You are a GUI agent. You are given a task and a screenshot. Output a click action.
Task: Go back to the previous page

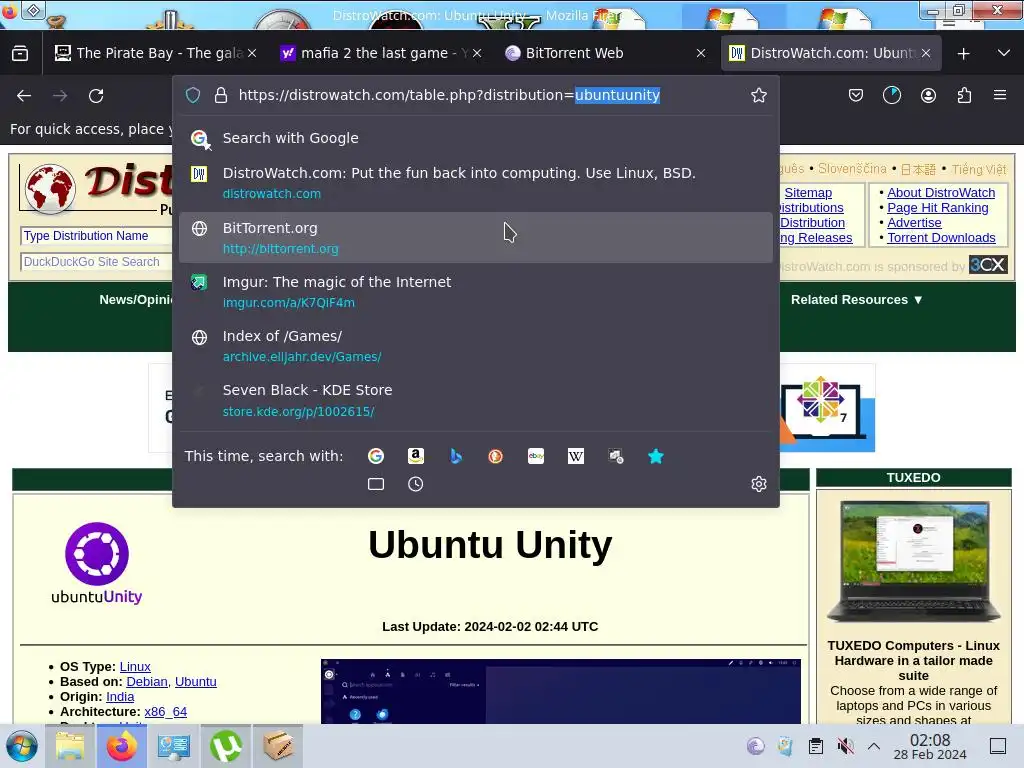pos(24,96)
